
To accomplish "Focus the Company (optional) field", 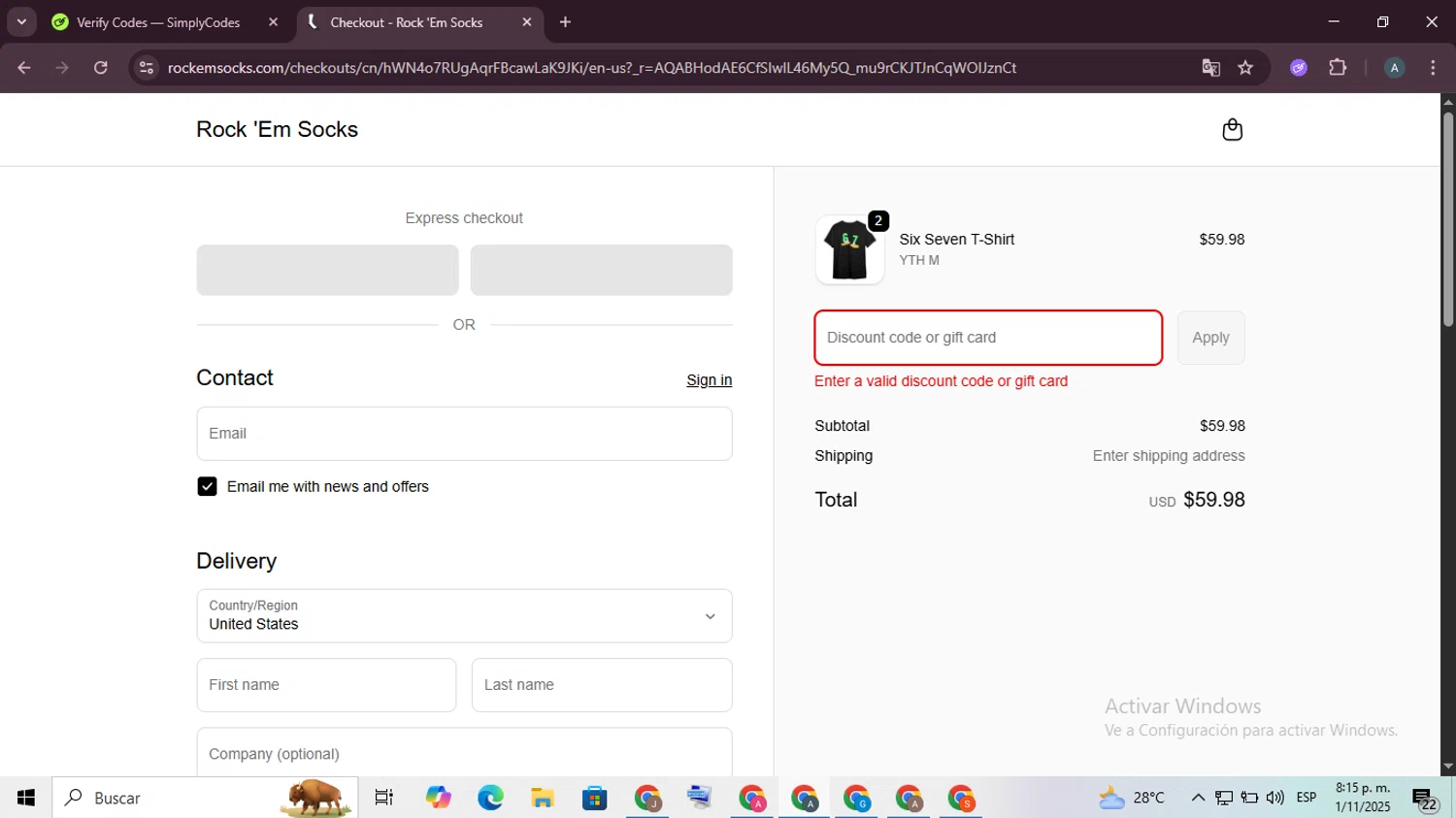I will [x=464, y=753].
